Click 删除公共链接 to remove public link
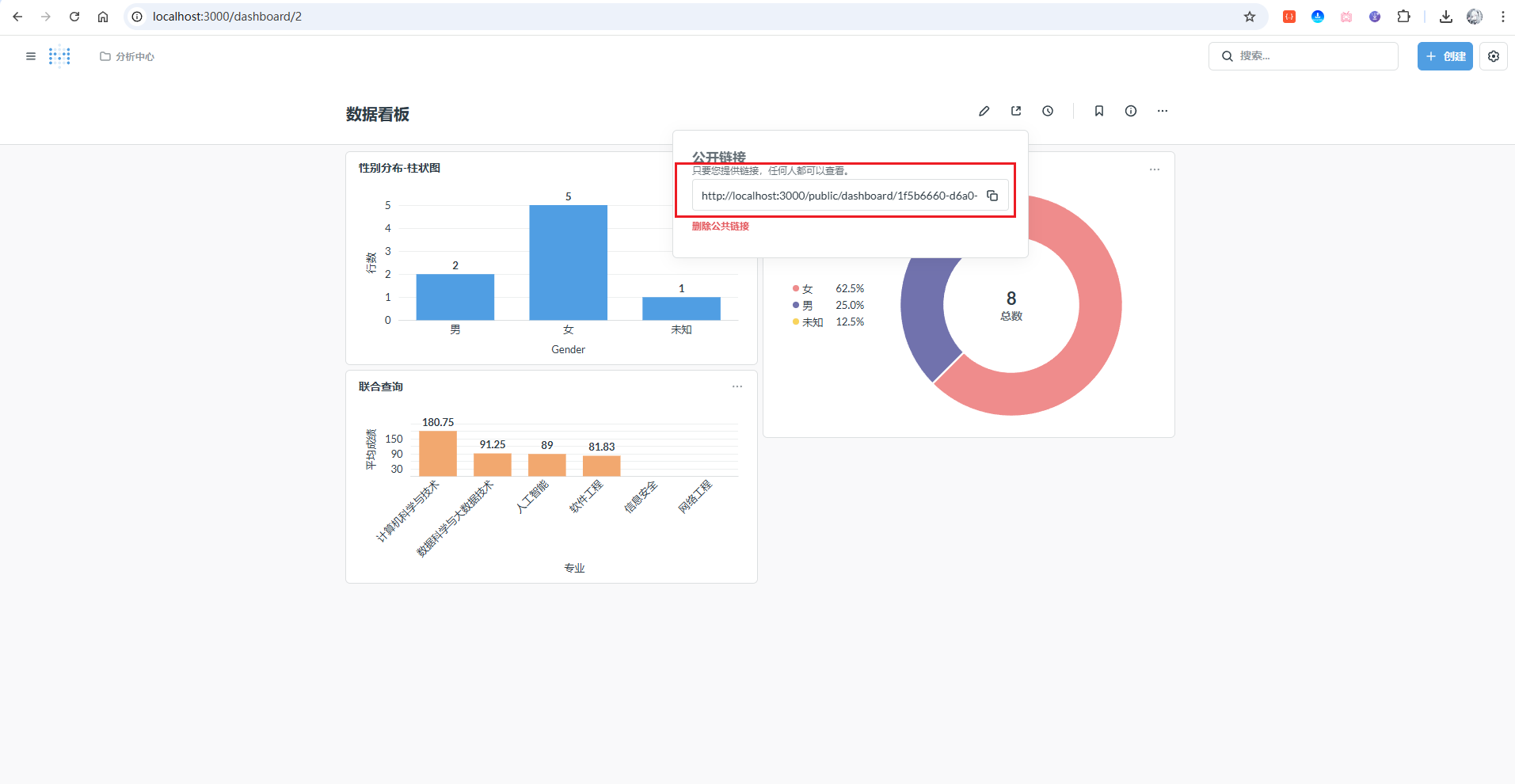The width and height of the screenshot is (1515, 784). tap(720, 226)
